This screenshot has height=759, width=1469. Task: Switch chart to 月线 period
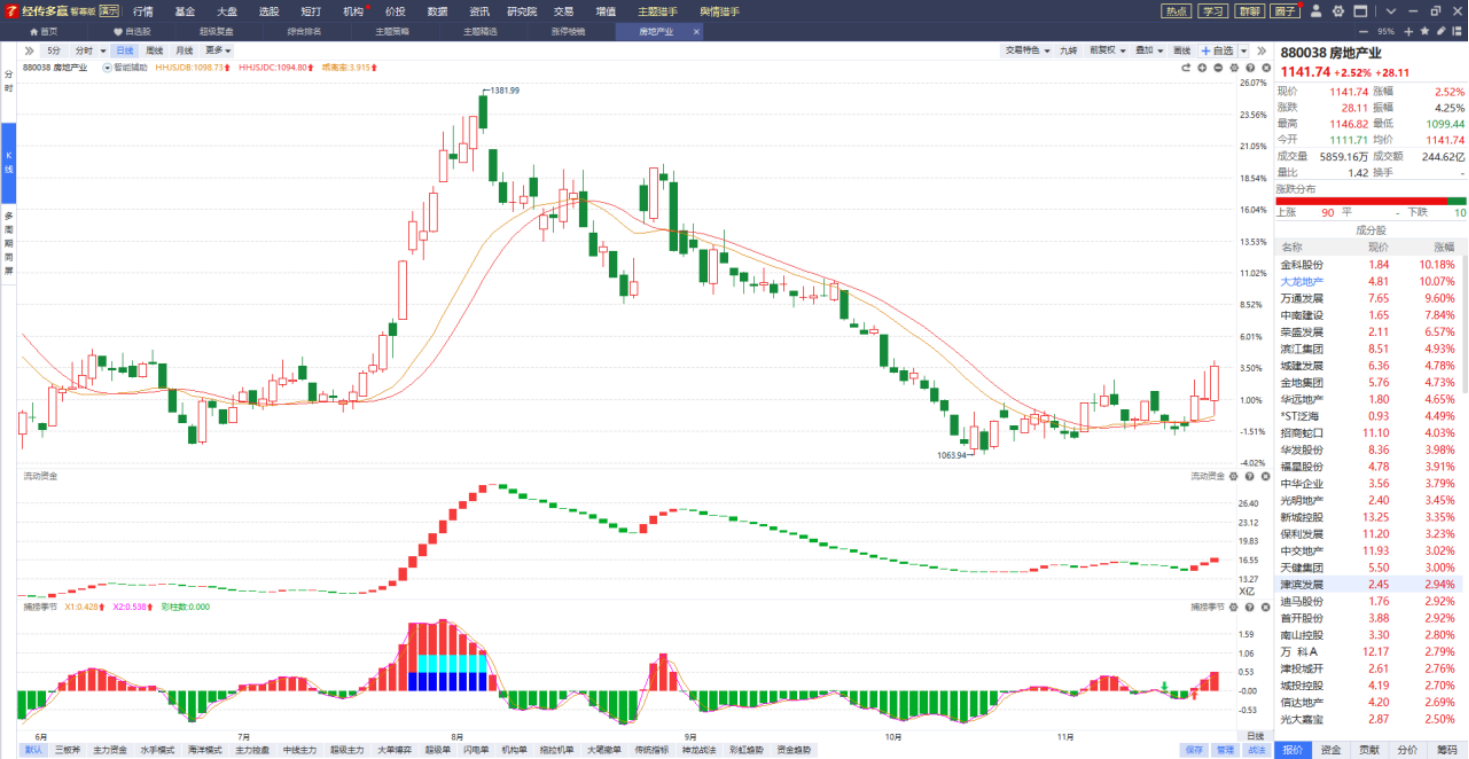click(x=184, y=50)
